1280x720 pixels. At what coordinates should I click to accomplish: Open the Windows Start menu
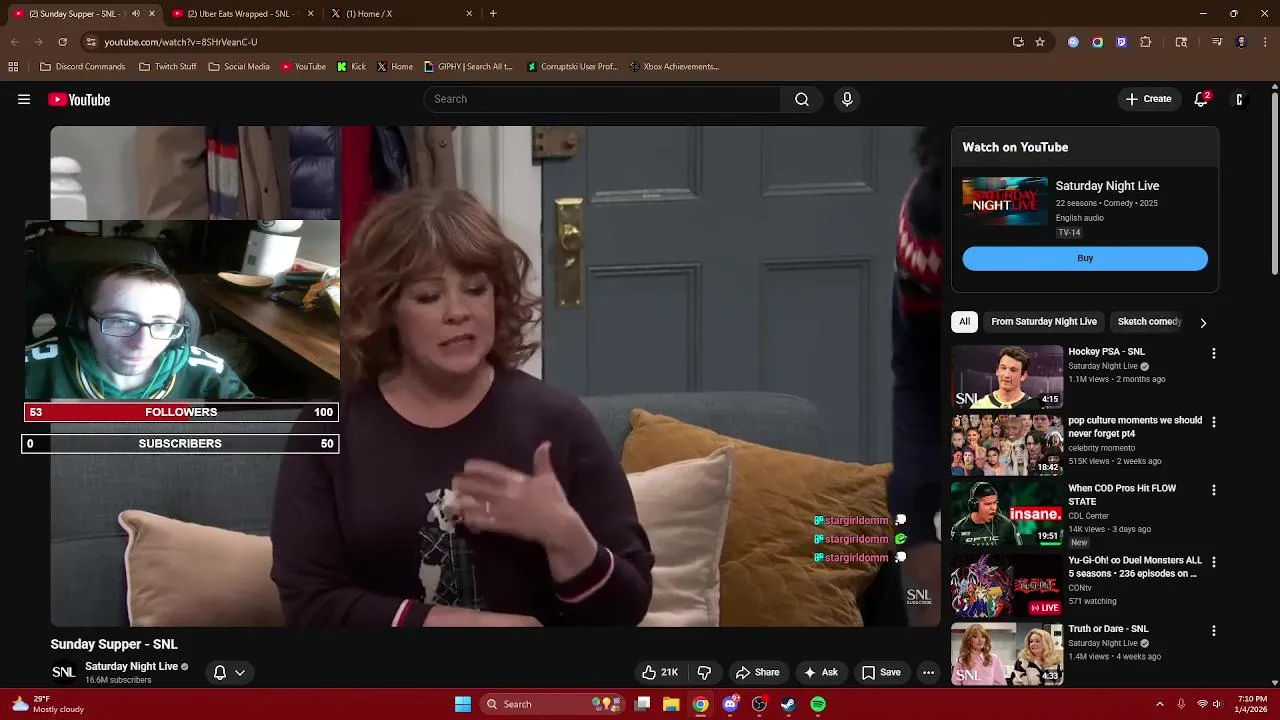463,704
